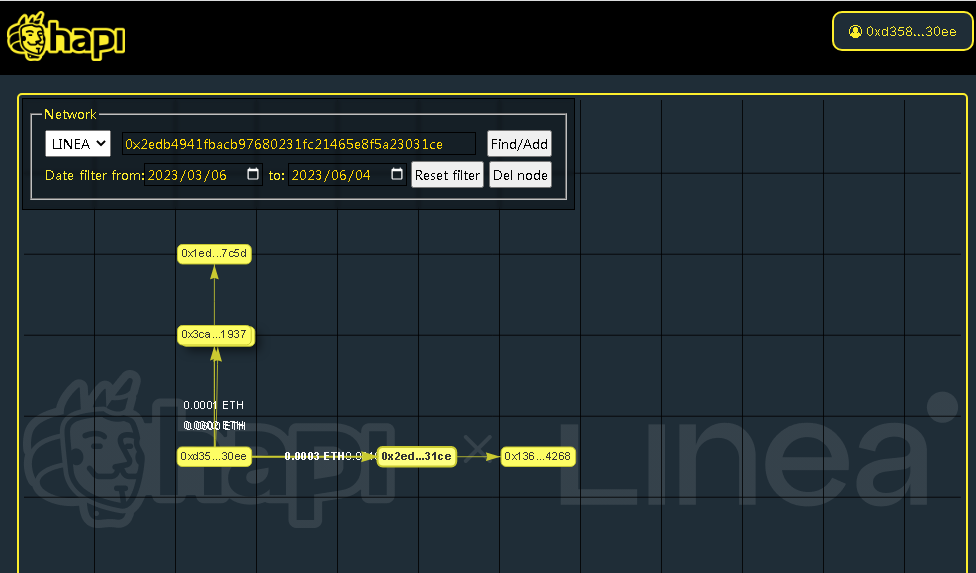The height and width of the screenshot is (573, 976).
Task: Open the to-date calendar picker icon
Action: click(x=396, y=174)
